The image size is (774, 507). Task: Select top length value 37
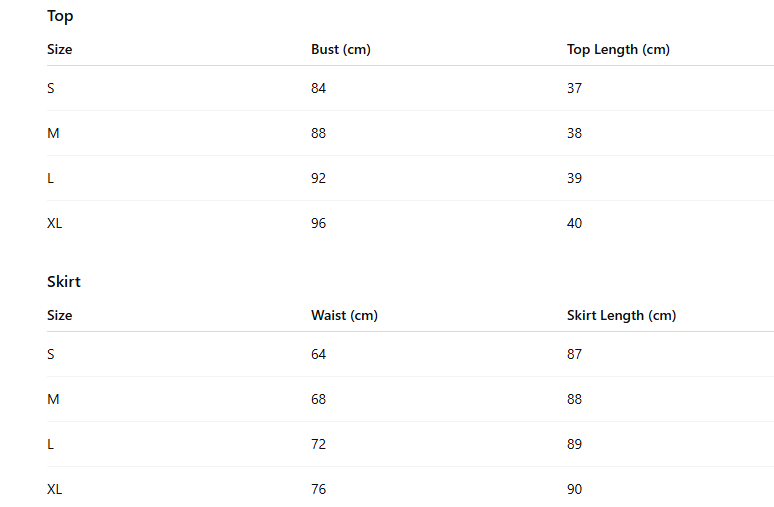click(x=575, y=89)
